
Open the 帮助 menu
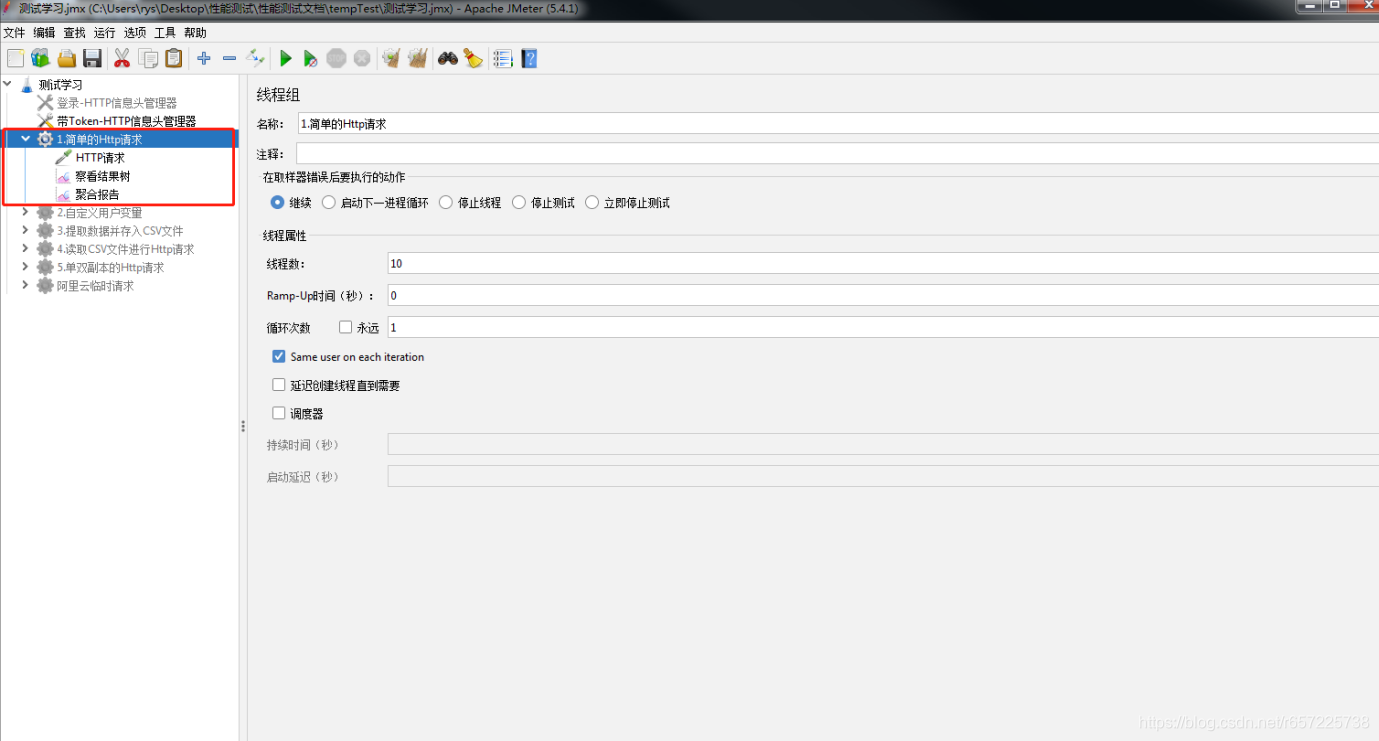click(x=195, y=33)
